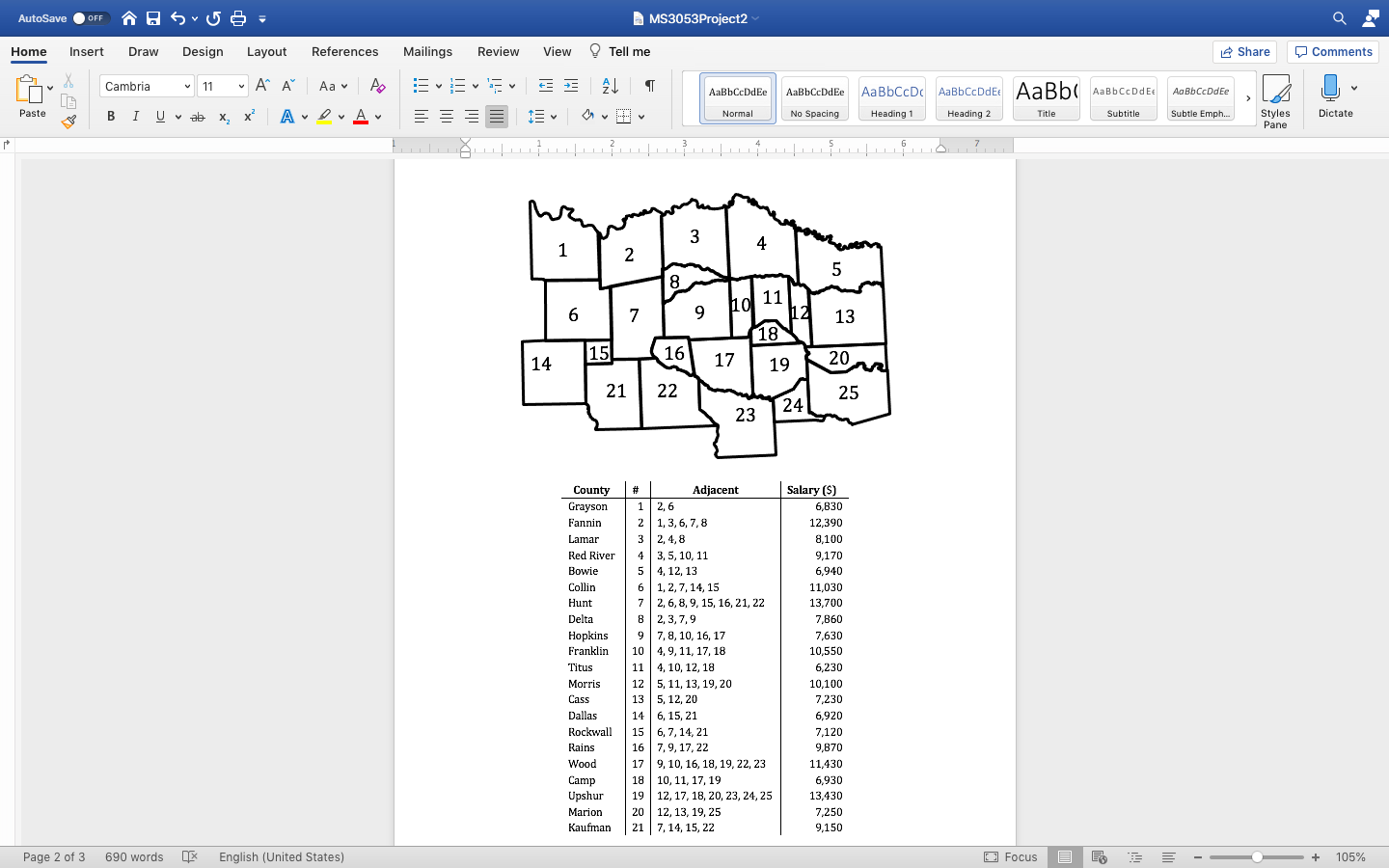The width and height of the screenshot is (1389, 868).
Task: Open the Insert ribbon tab
Action: click(87, 52)
